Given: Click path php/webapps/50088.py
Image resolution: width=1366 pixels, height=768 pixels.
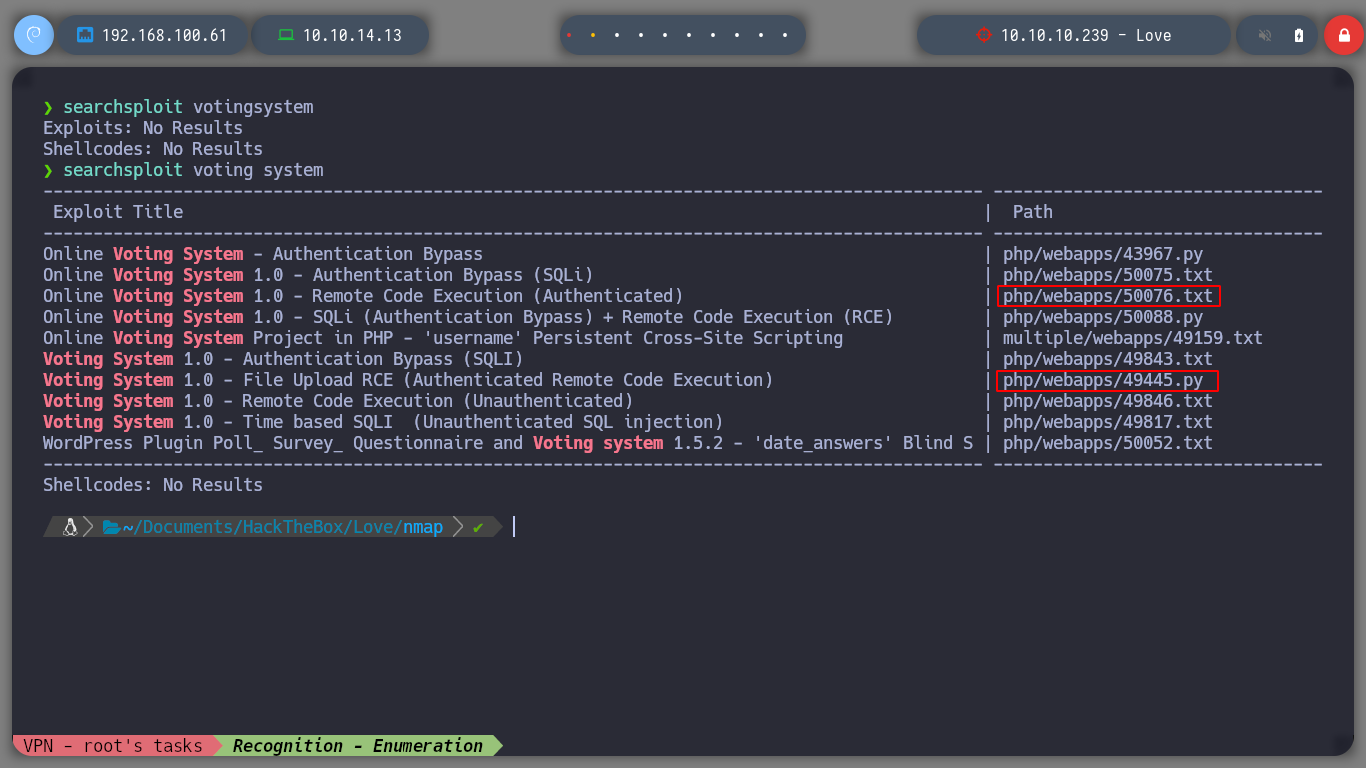Looking at the screenshot, I should point(1102,317).
